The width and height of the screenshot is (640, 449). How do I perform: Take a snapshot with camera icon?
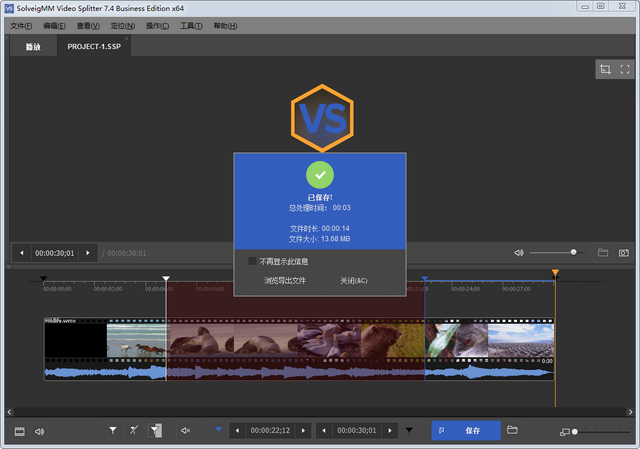tap(624, 253)
